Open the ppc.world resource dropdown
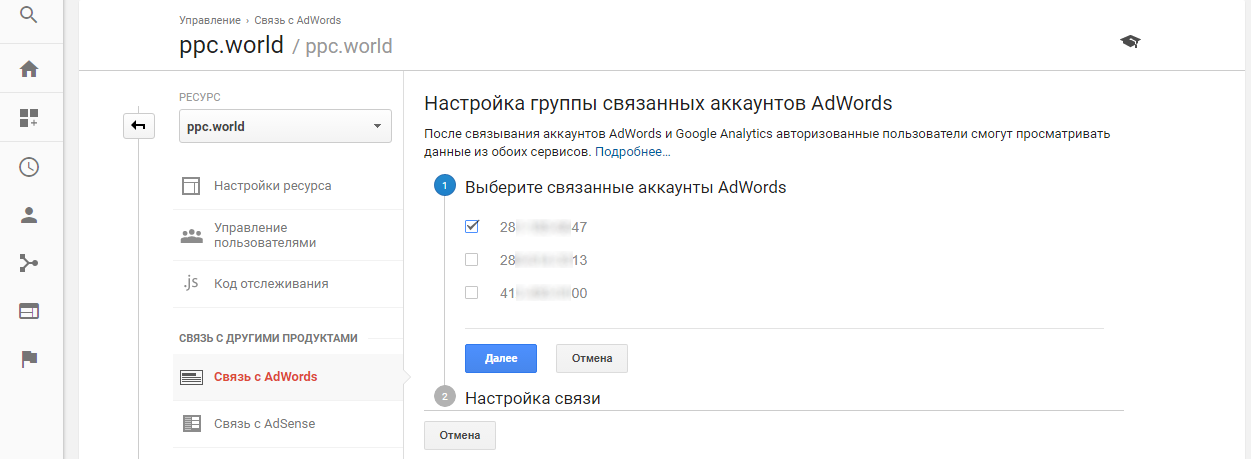This screenshot has width=1251, height=459. coord(285,127)
